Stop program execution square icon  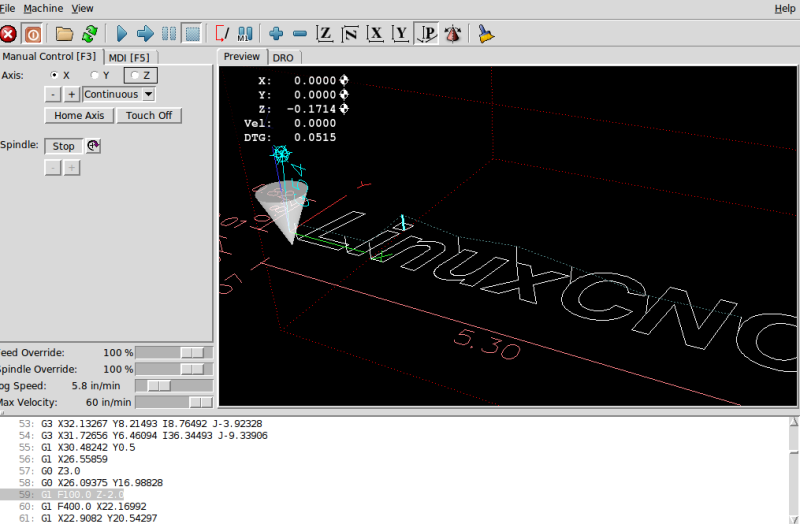[192, 34]
